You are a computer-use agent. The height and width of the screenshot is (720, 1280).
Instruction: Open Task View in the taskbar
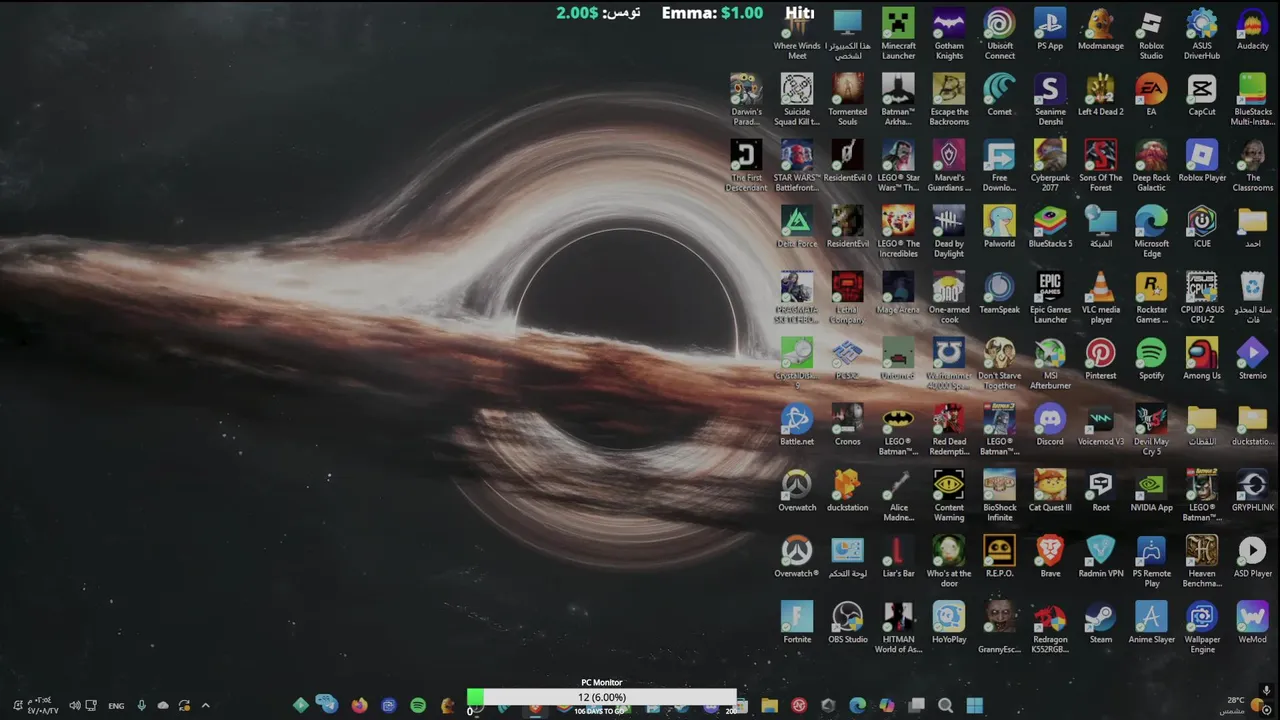click(x=916, y=705)
